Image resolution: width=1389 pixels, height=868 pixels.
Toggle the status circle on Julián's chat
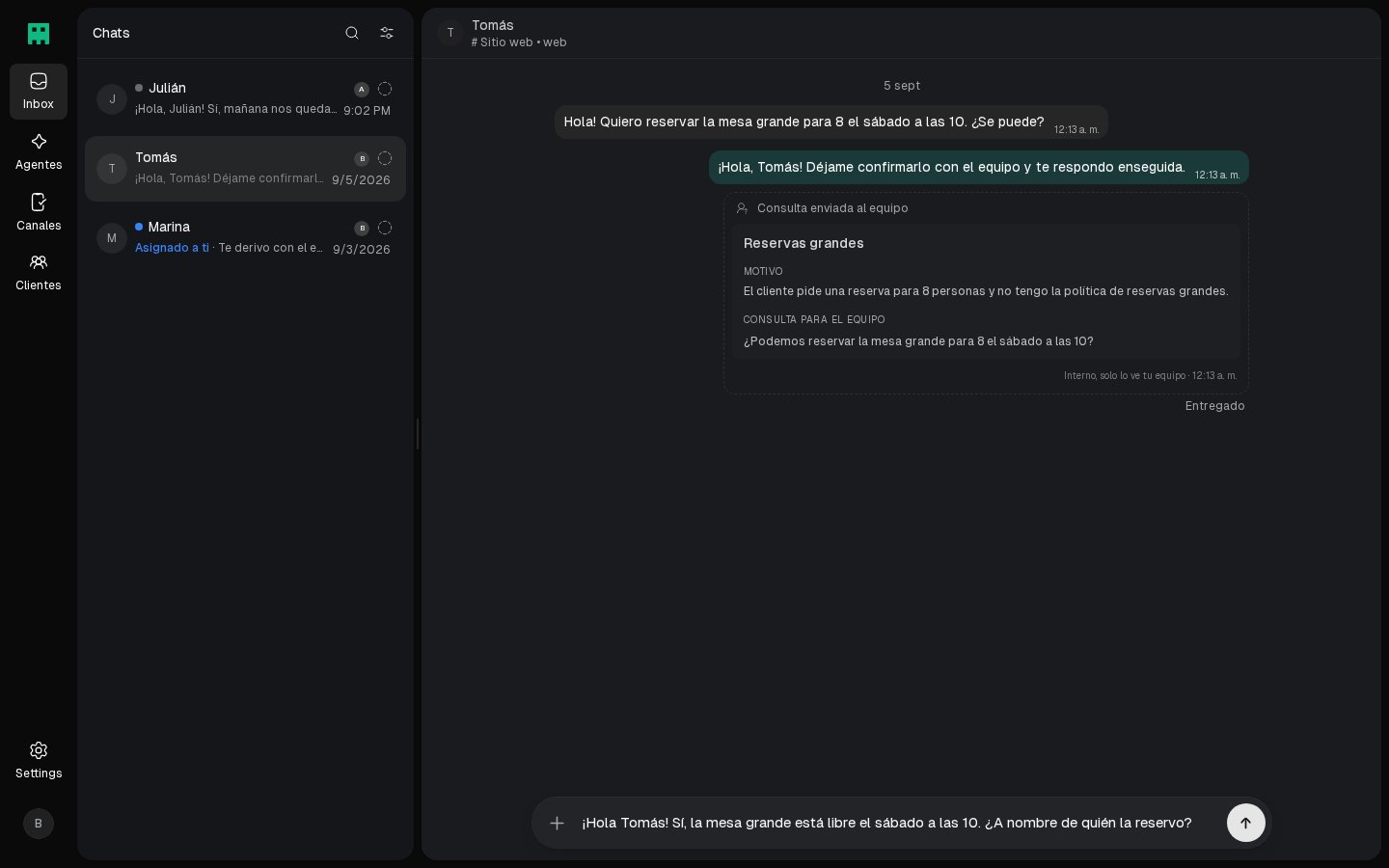(x=385, y=89)
